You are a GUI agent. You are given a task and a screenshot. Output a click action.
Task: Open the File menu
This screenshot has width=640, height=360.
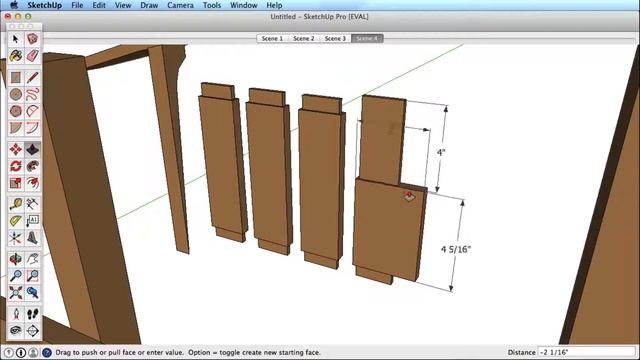pos(77,5)
